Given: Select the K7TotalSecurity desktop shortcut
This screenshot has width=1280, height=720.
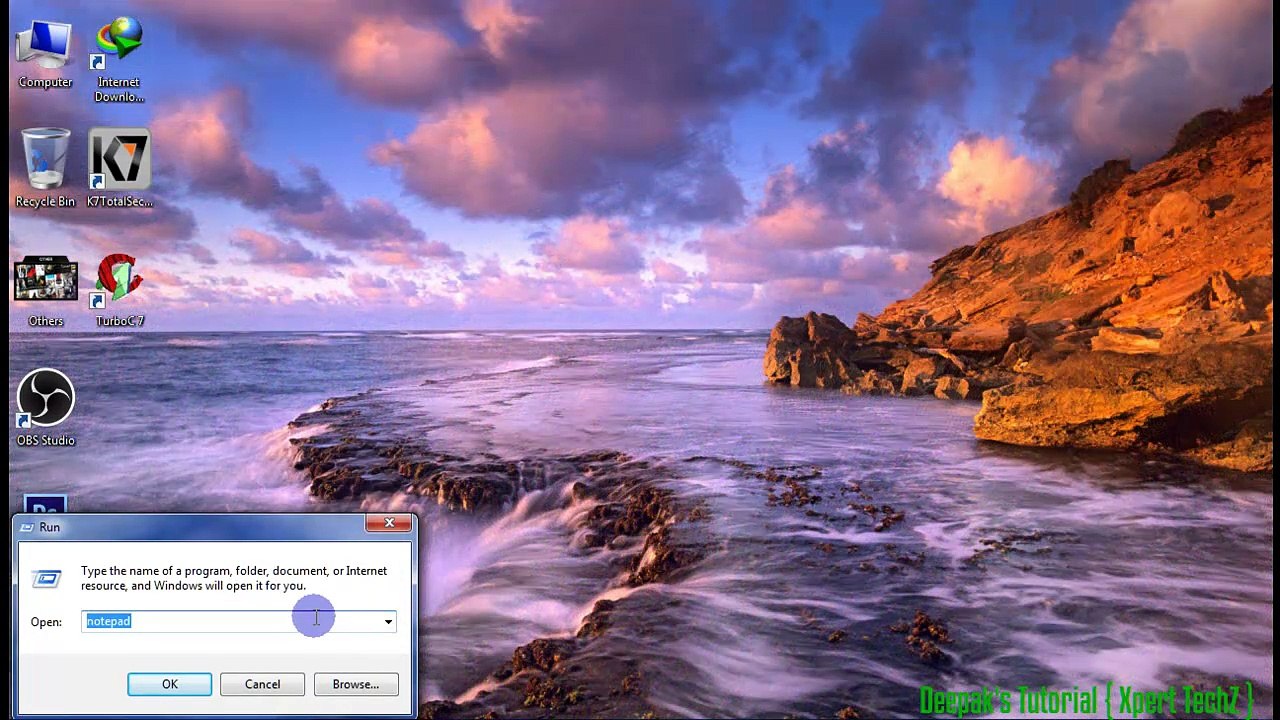Looking at the screenshot, I should (119, 168).
